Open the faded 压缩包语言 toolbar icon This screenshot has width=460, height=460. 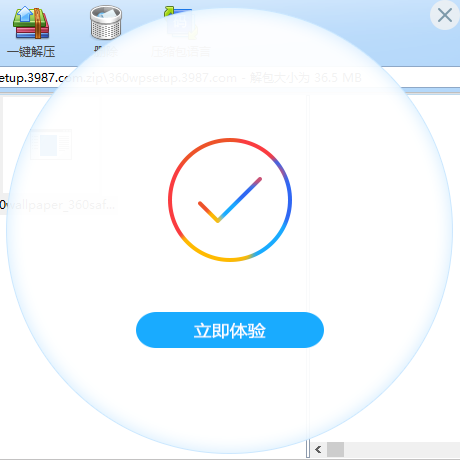[180, 23]
